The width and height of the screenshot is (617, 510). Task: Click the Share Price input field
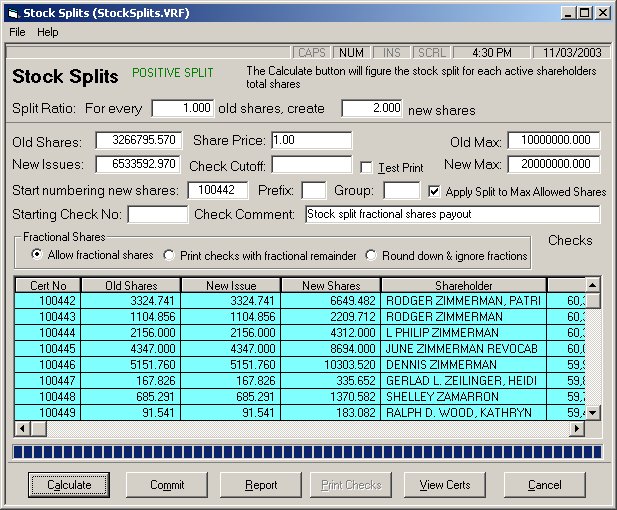click(x=311, y=140)
